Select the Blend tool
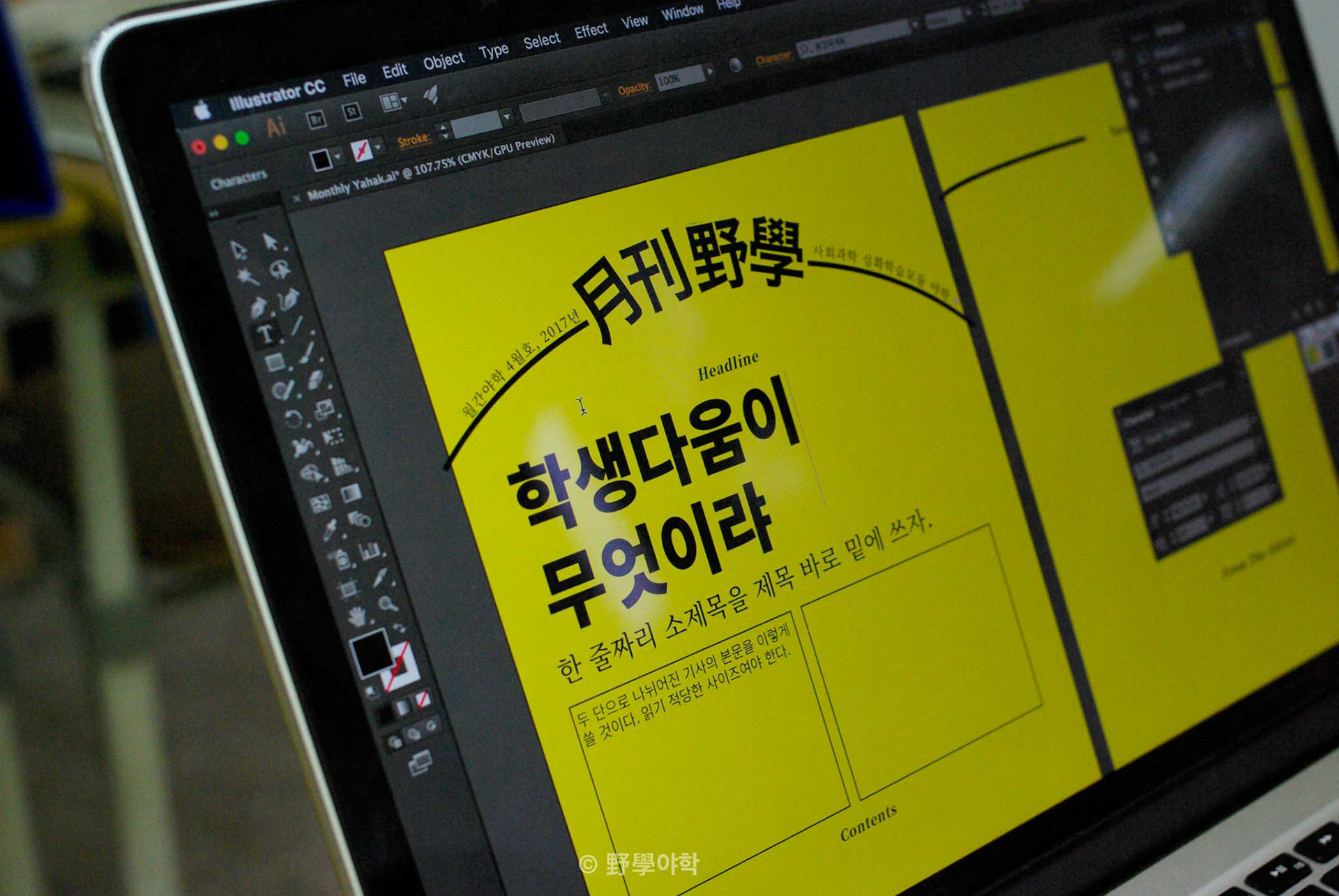The image size is (1339, 896). click(x=360, y=520)
